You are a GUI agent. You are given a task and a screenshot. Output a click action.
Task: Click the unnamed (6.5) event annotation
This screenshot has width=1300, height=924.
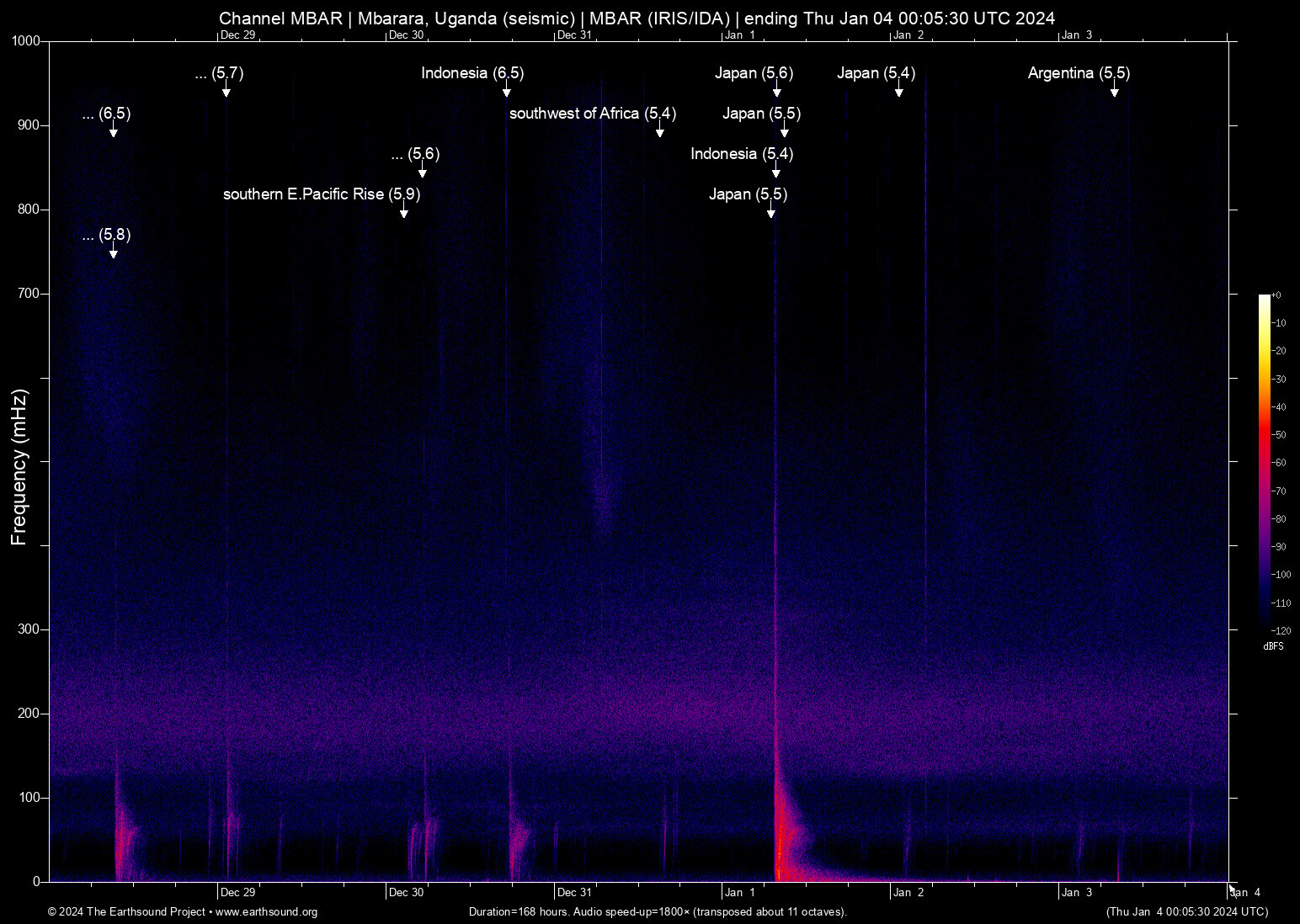[x=107, y=114]
